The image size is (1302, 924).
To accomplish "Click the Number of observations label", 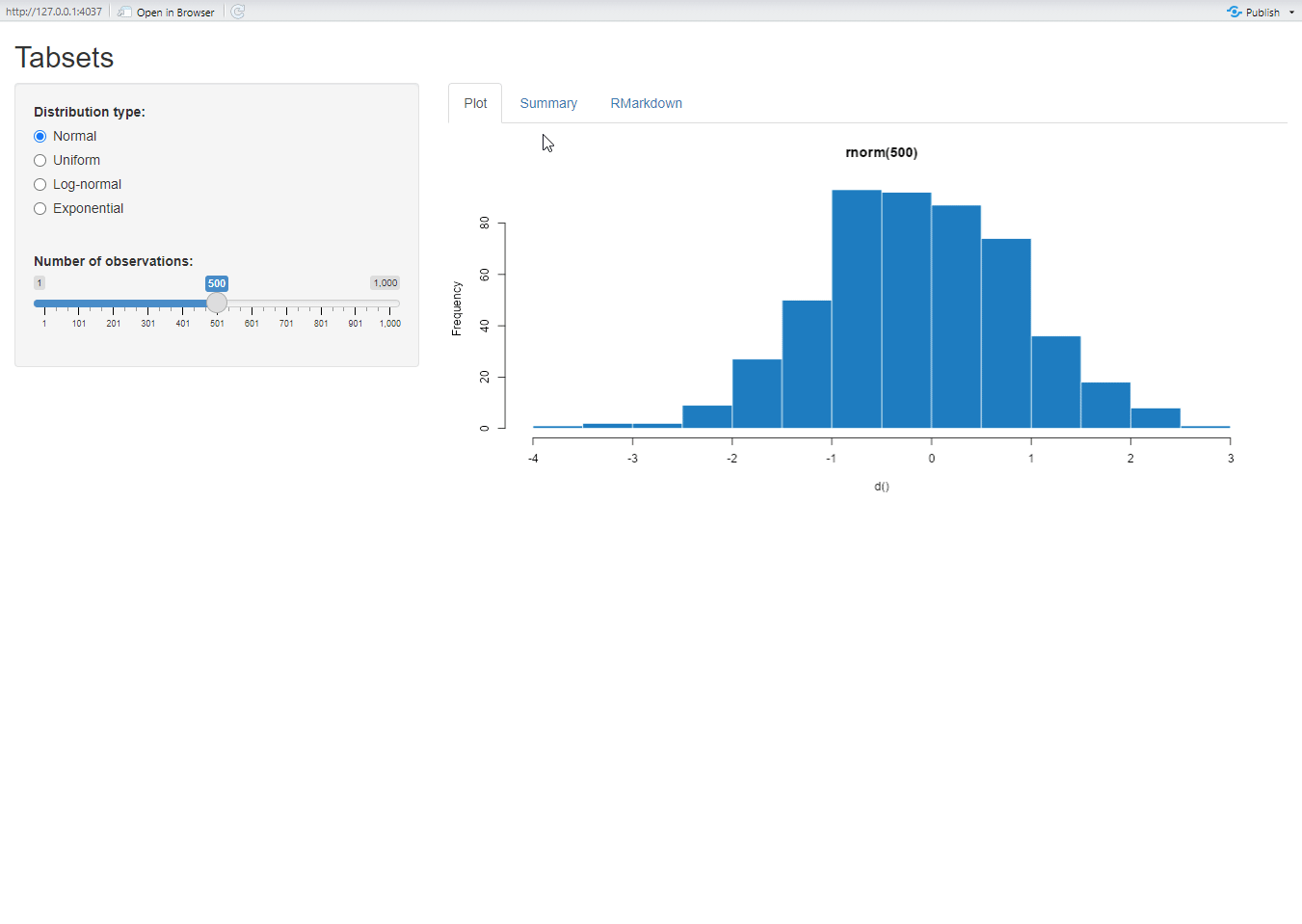I will (114, 261).
